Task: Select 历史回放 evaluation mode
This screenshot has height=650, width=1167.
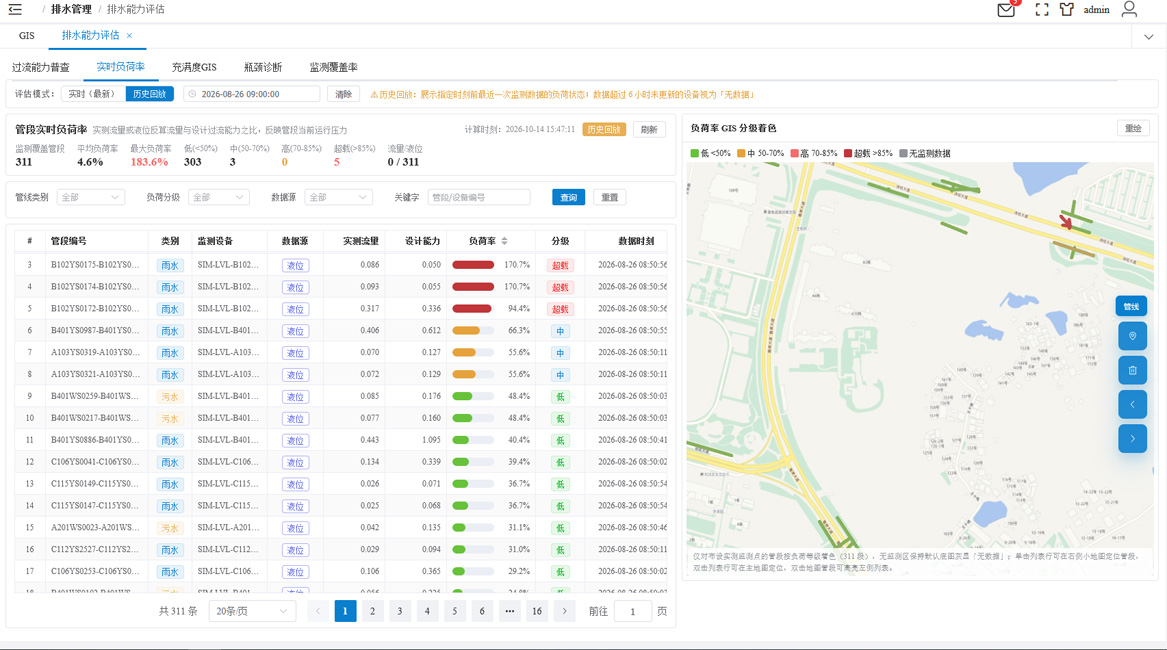Action: [x=150, y=94]
